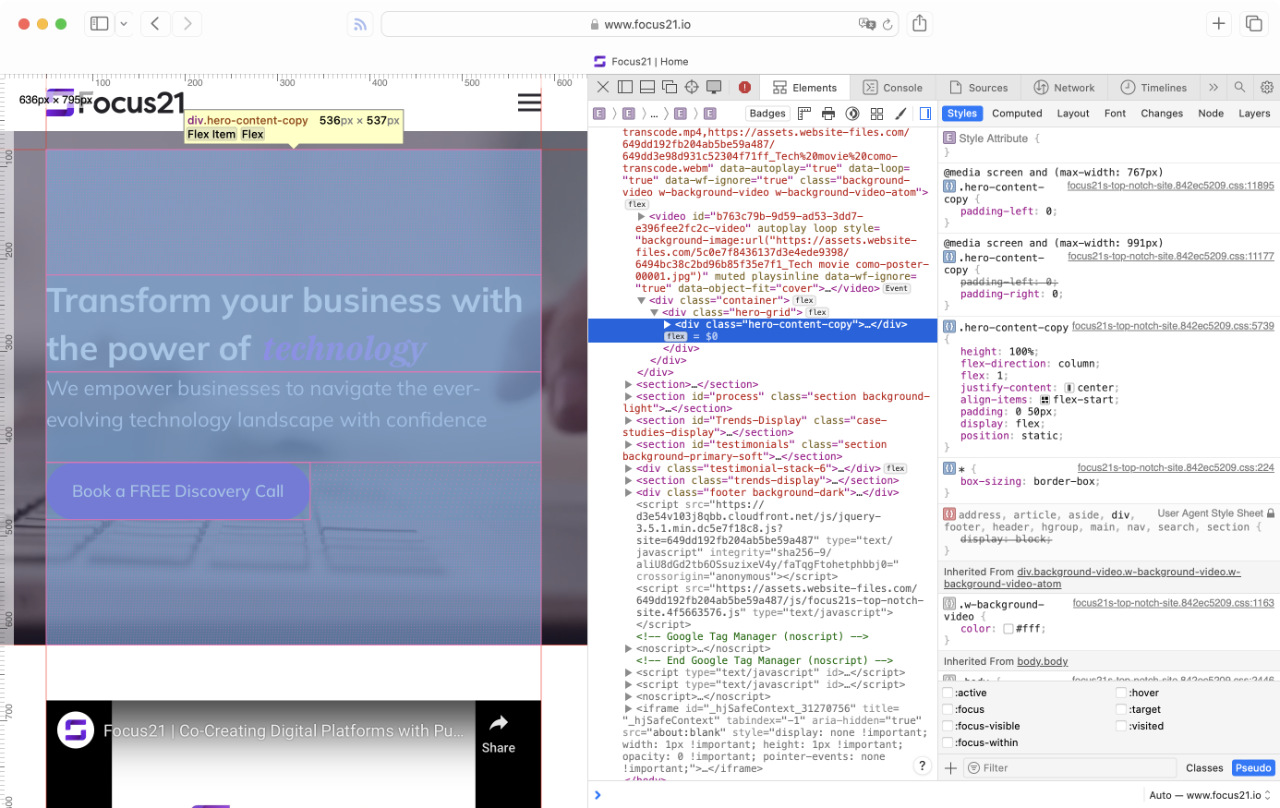Image resolution: width=1280 pixels, height=808 pixels.
Task: Open the Computed styles tab
Action: 1017,113
